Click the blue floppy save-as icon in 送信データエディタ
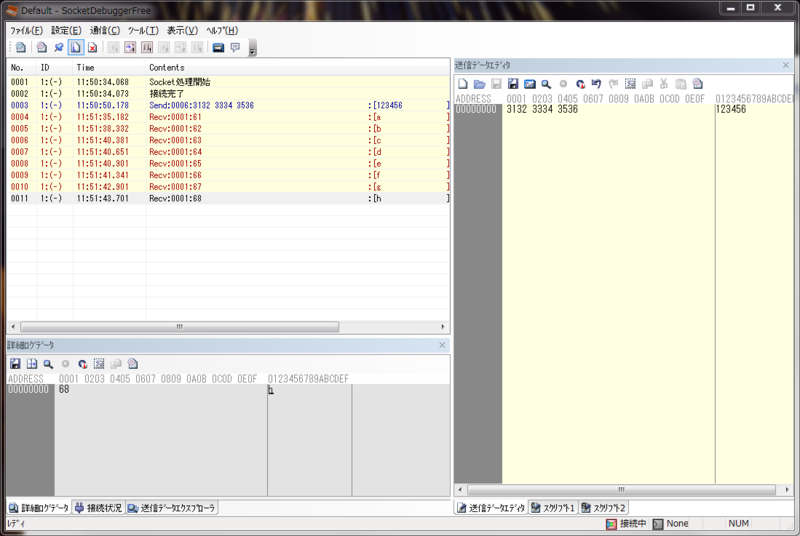Screen dimensions: 800x536 point(513,84)
